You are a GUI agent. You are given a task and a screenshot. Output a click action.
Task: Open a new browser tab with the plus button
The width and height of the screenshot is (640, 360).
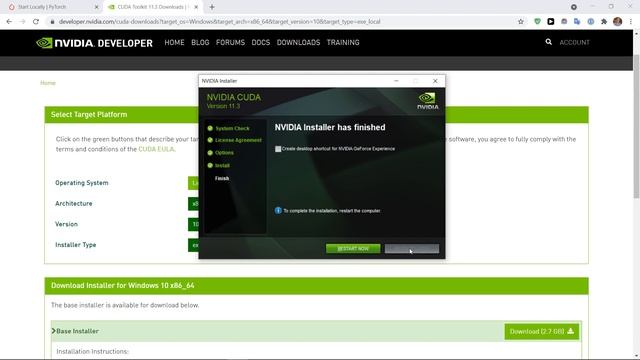click(x=212, y=7)
